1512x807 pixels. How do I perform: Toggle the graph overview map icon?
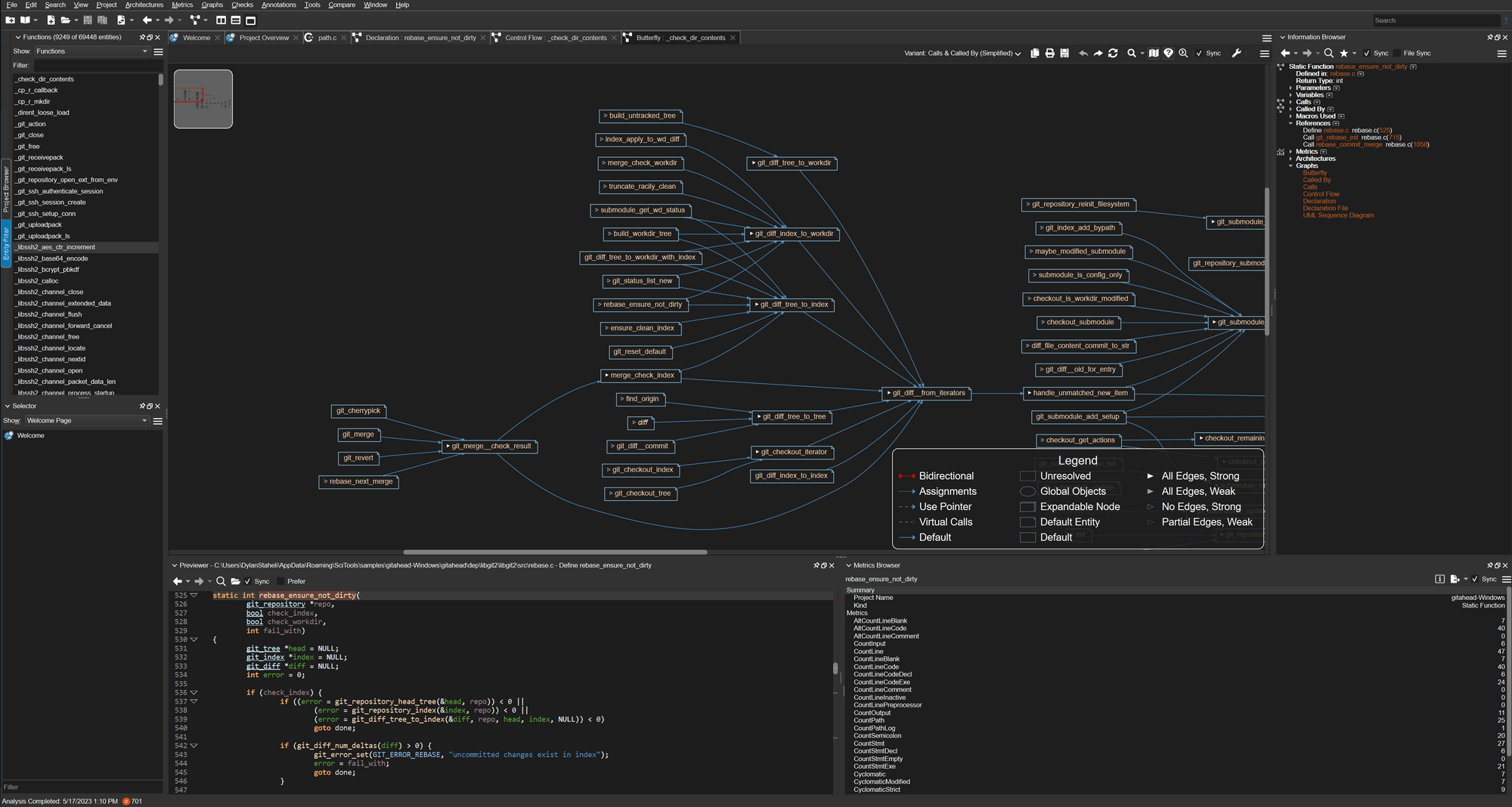[x=1154, y=53]
